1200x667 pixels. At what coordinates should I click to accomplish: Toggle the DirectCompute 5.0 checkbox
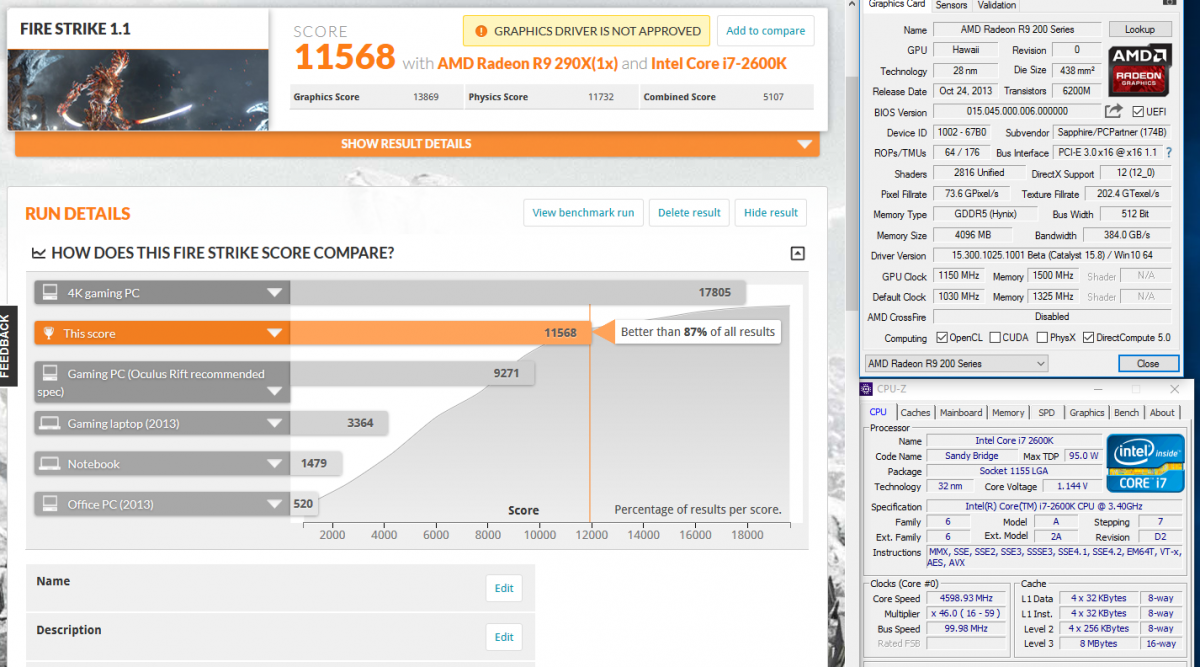click(1088, 338)
